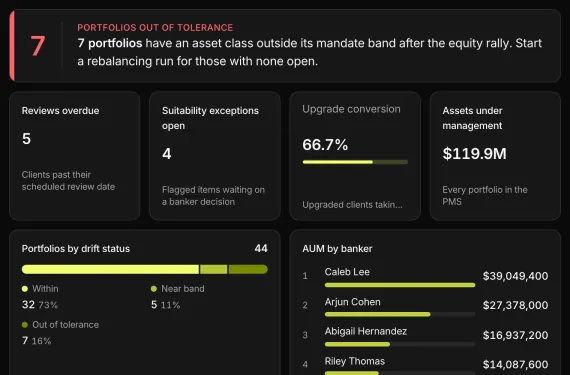This screenshot has width=570, height=375.
Task: Select the Out of tolerance drift bar segment
Action: pos(248,269)
